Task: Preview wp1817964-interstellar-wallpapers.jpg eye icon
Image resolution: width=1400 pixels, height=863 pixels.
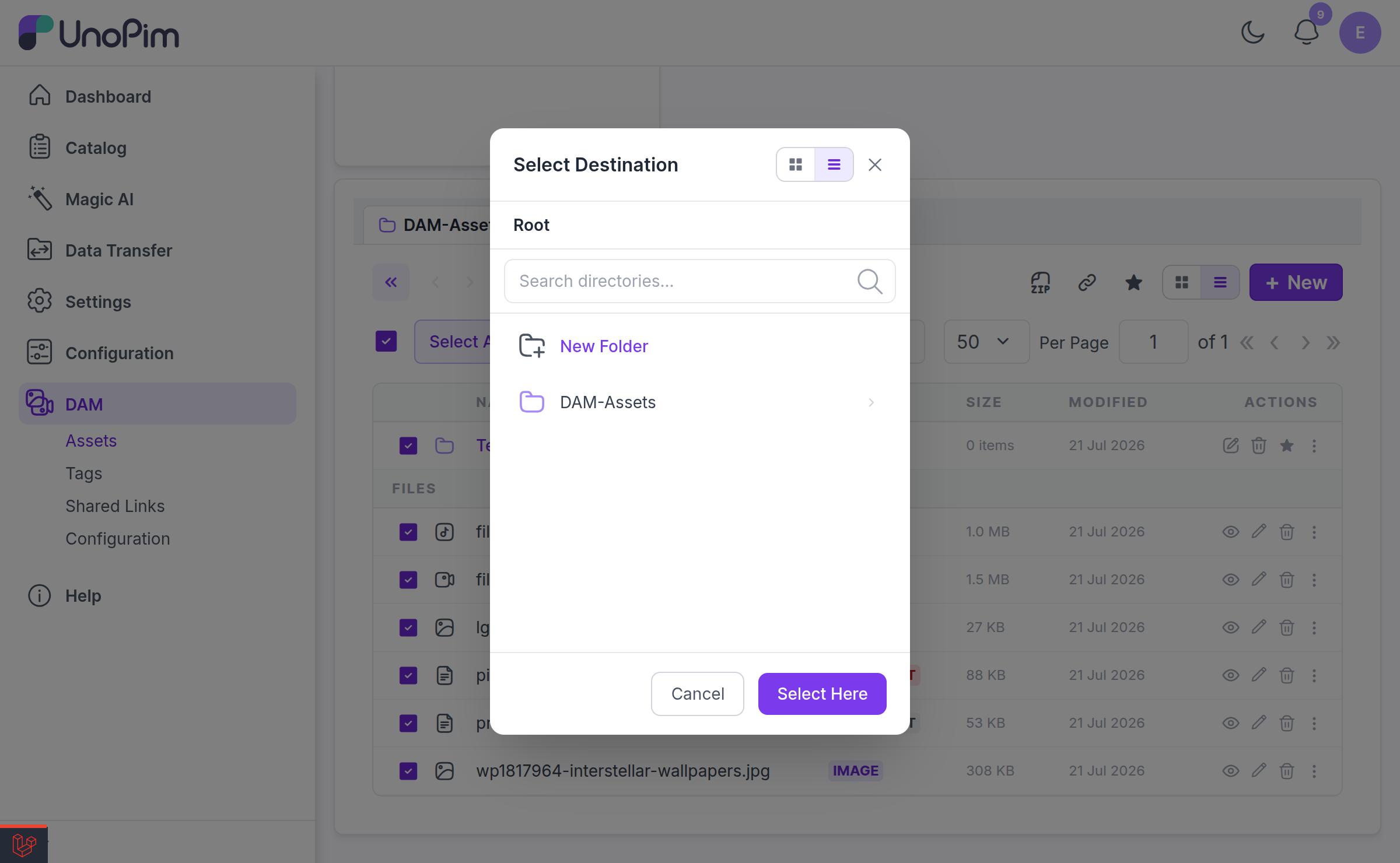Action: pyautogui.click(x=1231, y=771)
